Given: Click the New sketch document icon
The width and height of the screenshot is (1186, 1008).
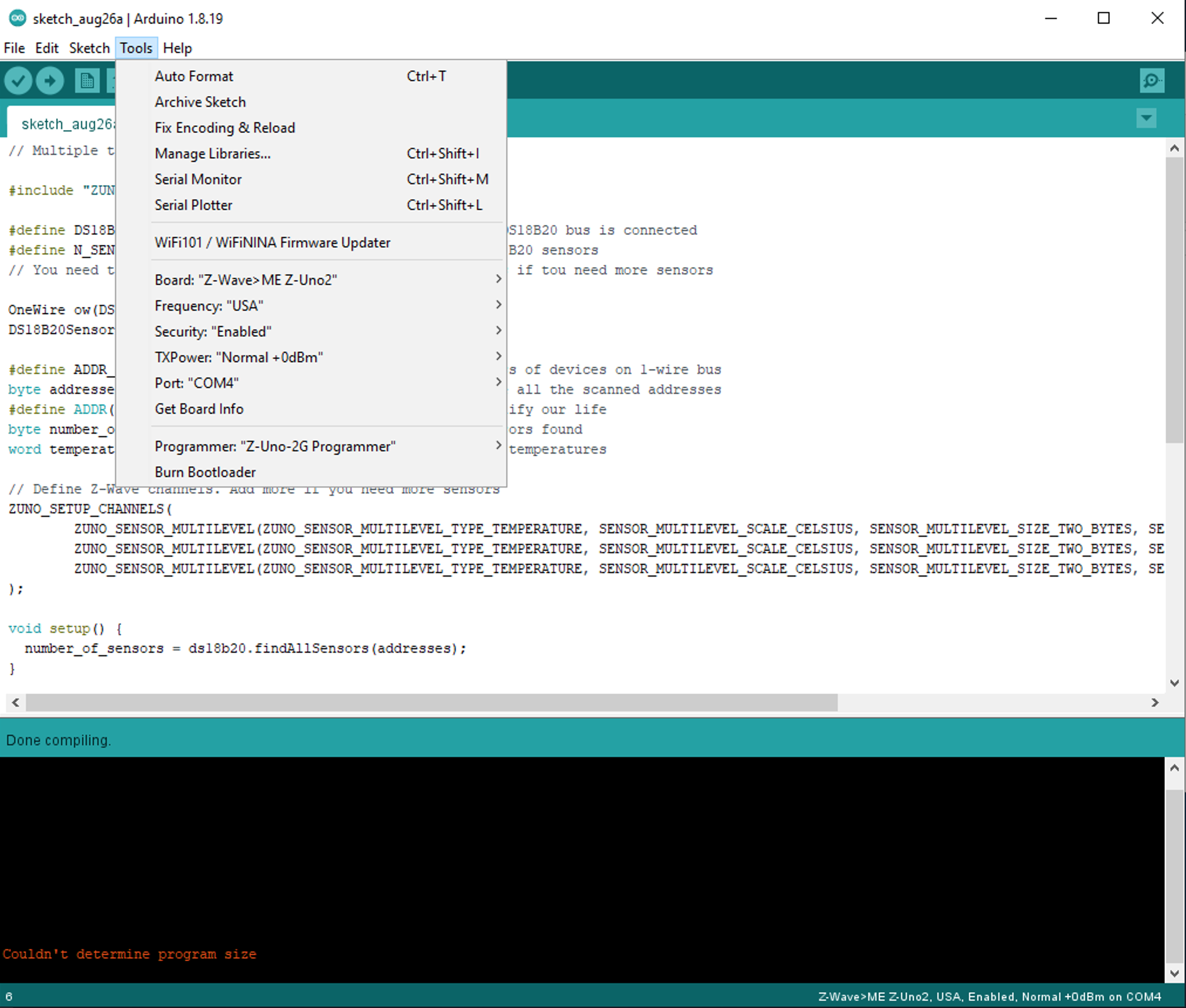Looking at the screenshot, I should point(87,80).
